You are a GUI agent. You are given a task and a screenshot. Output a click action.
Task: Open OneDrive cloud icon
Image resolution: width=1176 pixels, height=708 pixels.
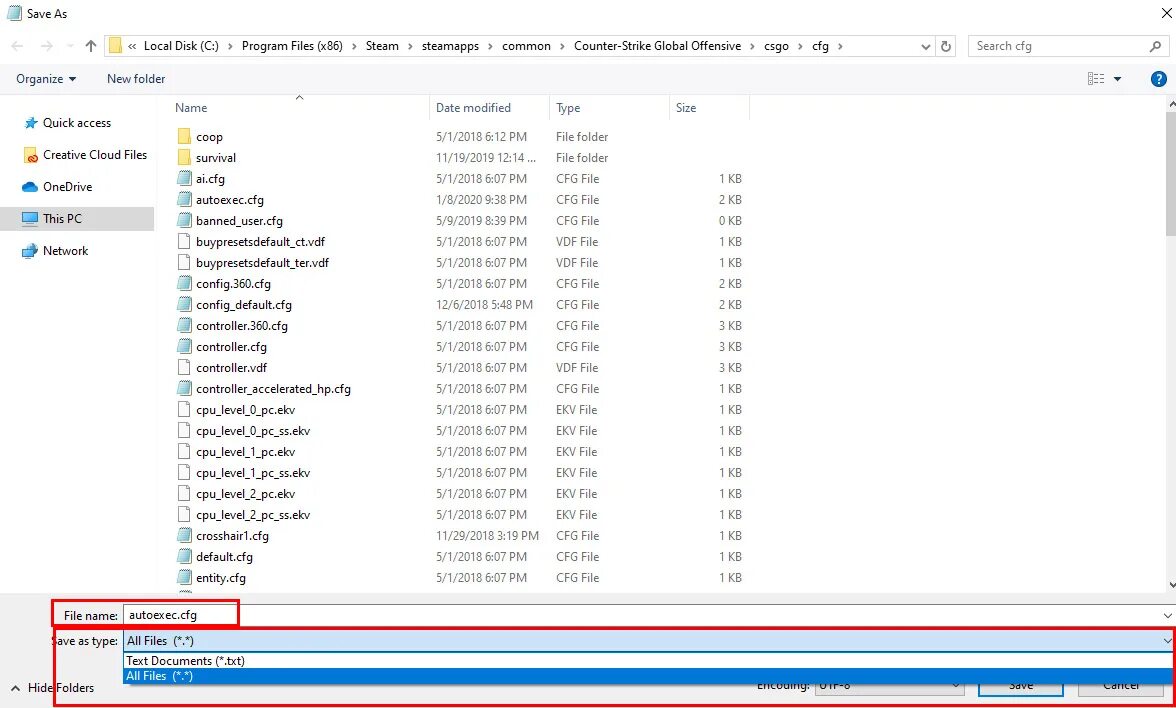coord(30,187)
